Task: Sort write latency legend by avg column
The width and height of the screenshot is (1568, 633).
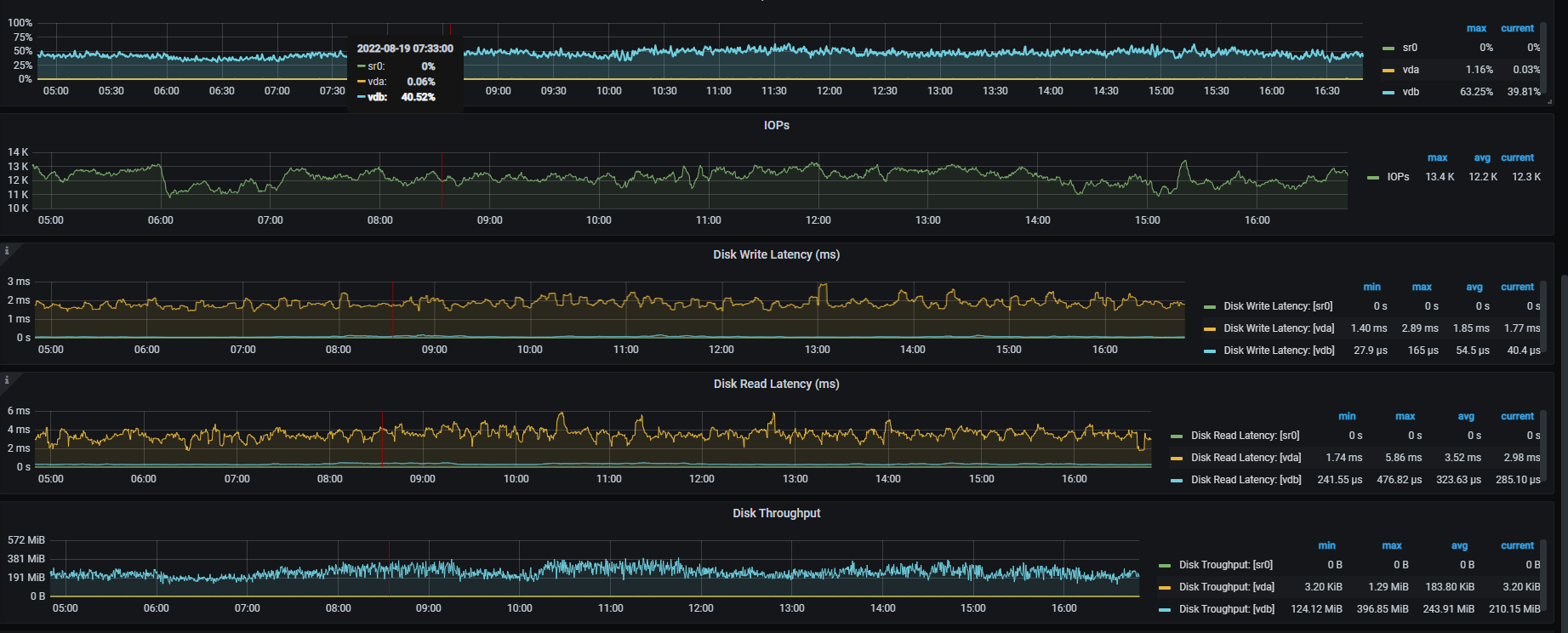Action: 1474,287
